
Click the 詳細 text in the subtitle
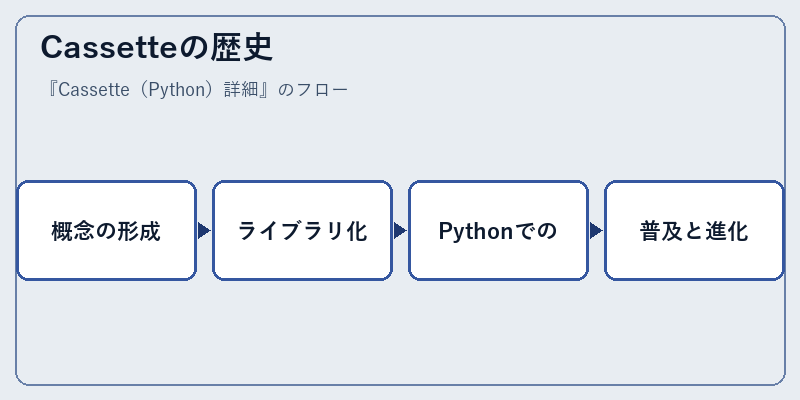click(242, 90)
